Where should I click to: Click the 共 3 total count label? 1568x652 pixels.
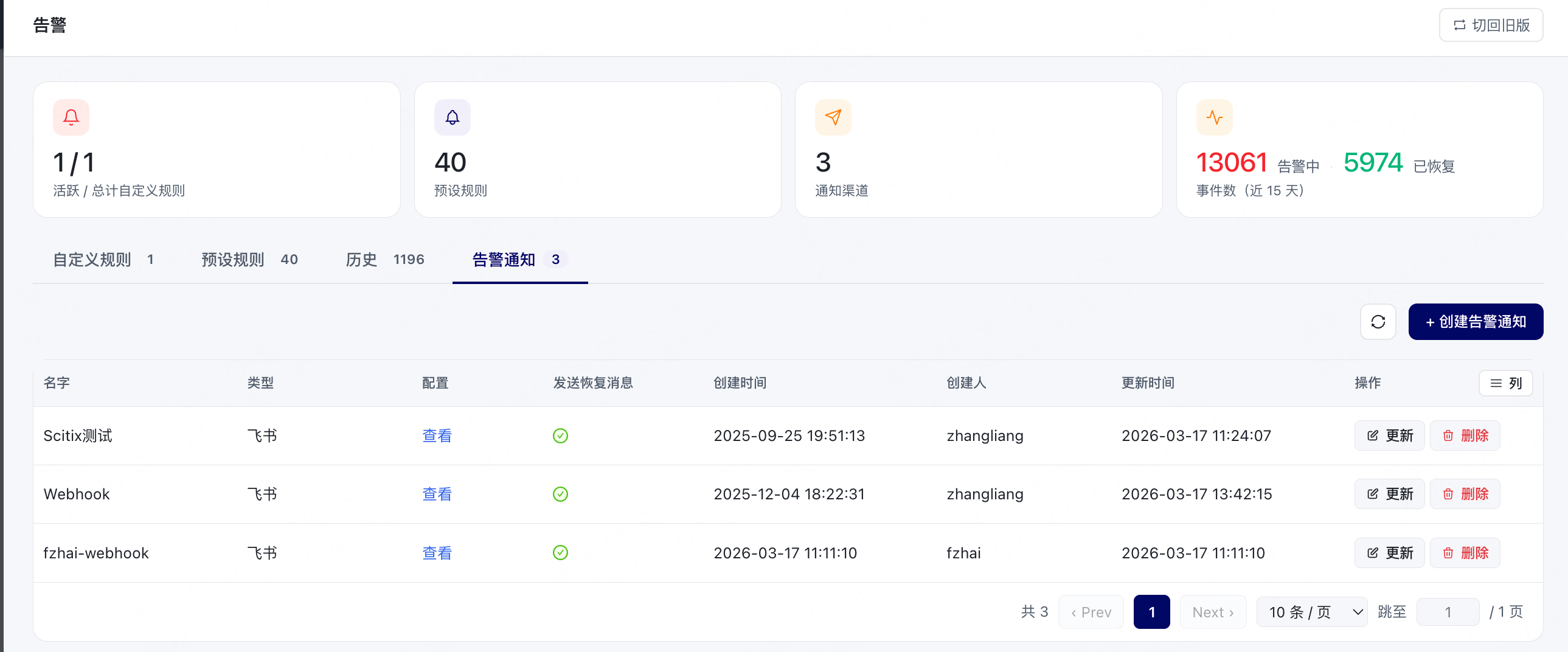click(x=1034, y=612)
